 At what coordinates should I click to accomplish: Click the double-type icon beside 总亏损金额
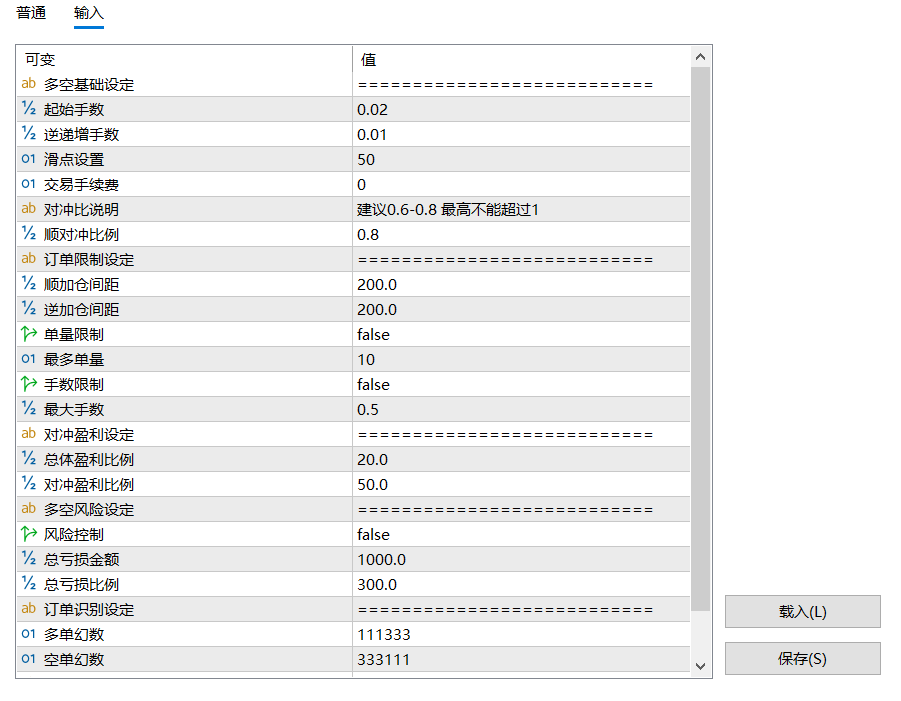click(28, 560)
